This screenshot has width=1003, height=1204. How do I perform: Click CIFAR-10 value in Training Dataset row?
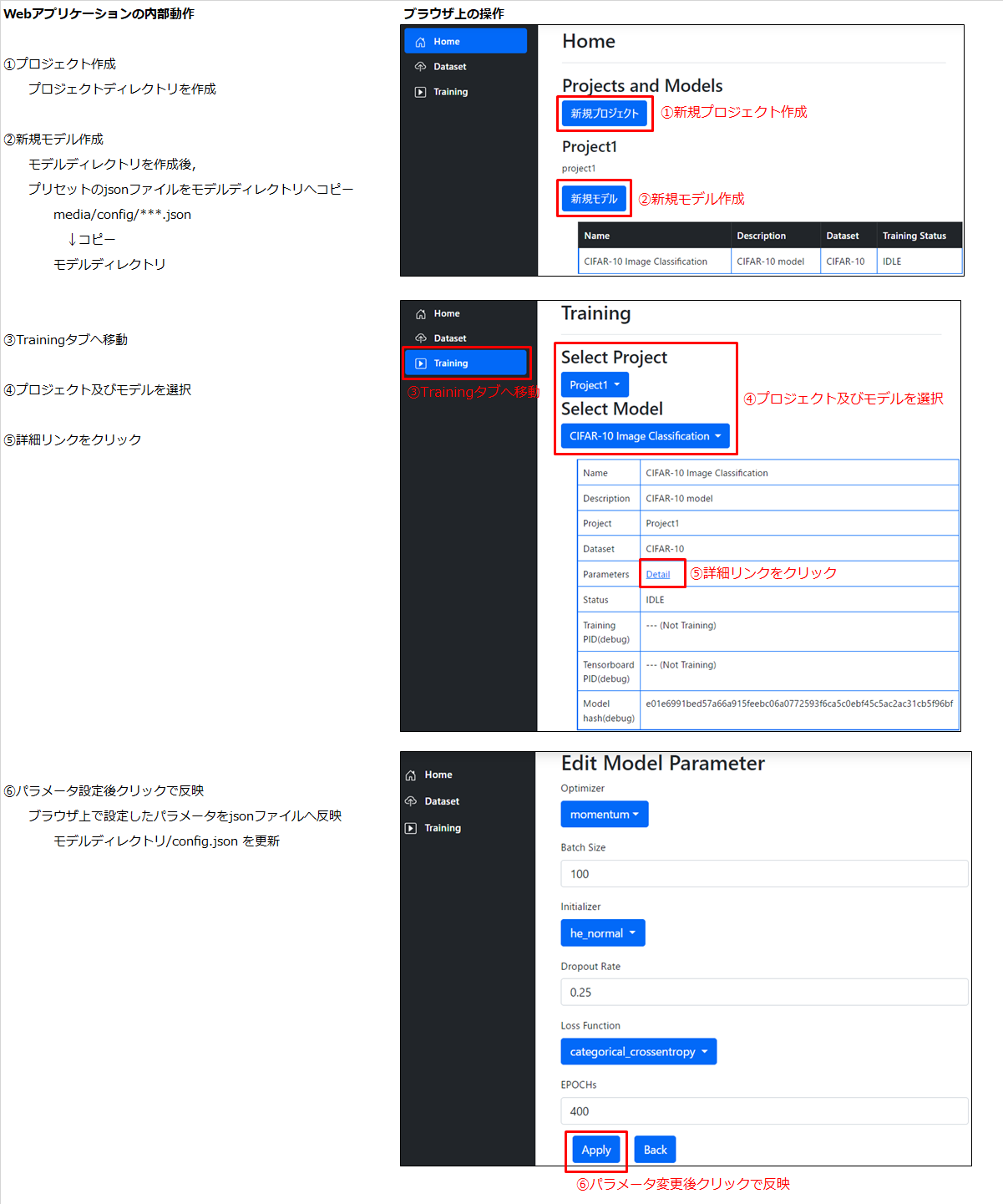click(x=665, y=549)
